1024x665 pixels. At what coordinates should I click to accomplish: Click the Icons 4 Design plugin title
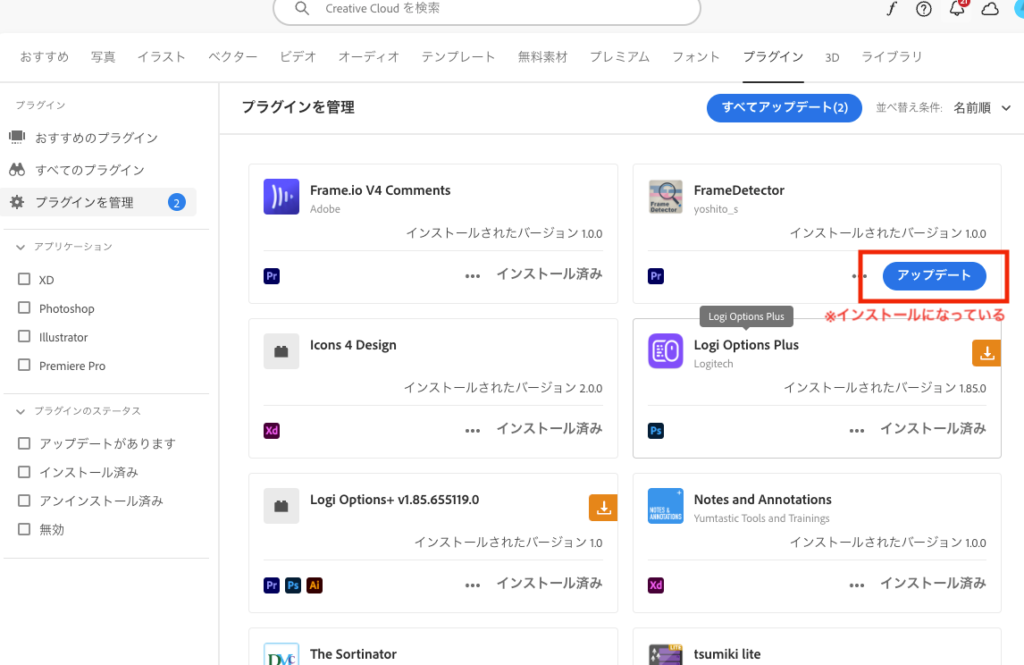tap(353, 345)
